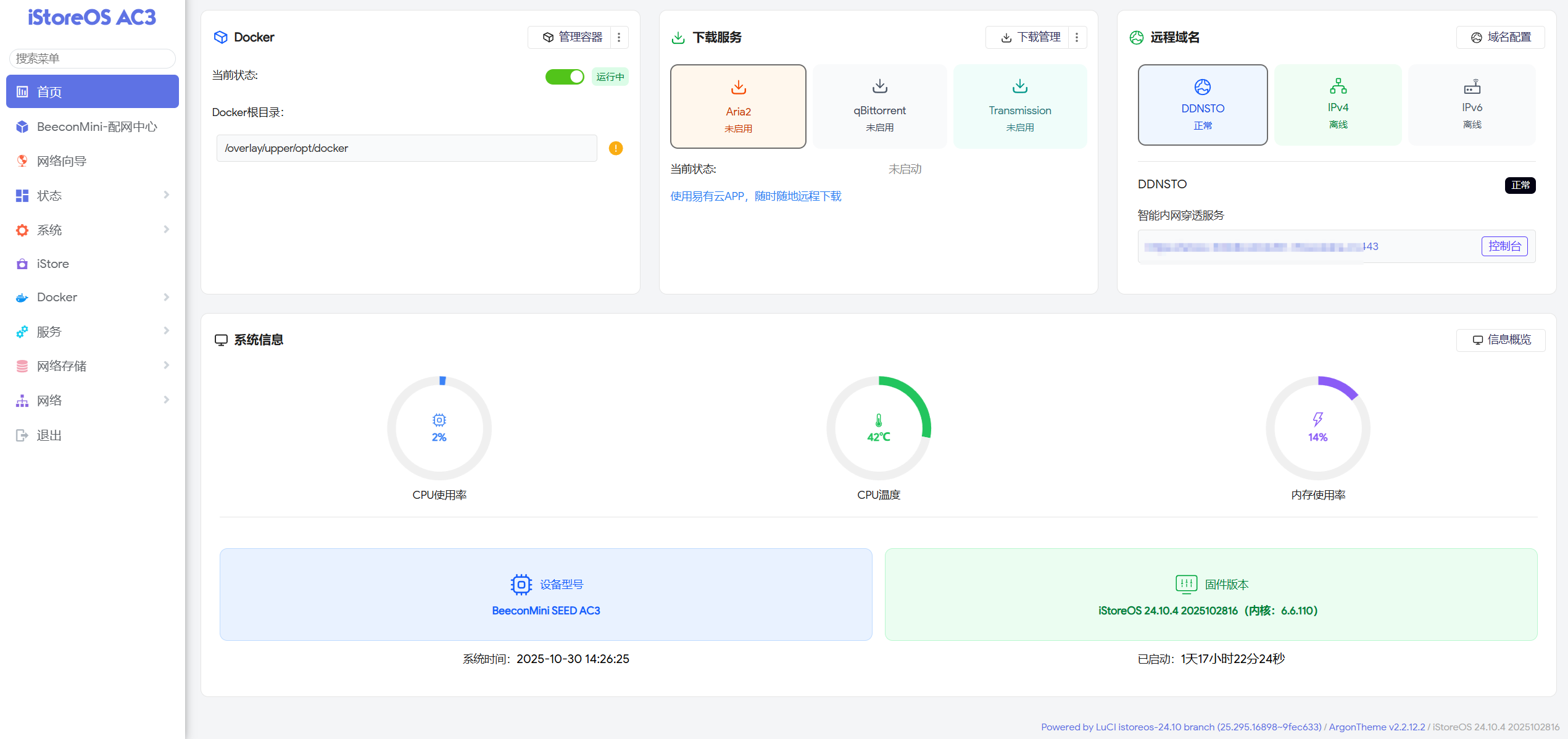Open 网络向导 in the sidebar

click(62, 161)
